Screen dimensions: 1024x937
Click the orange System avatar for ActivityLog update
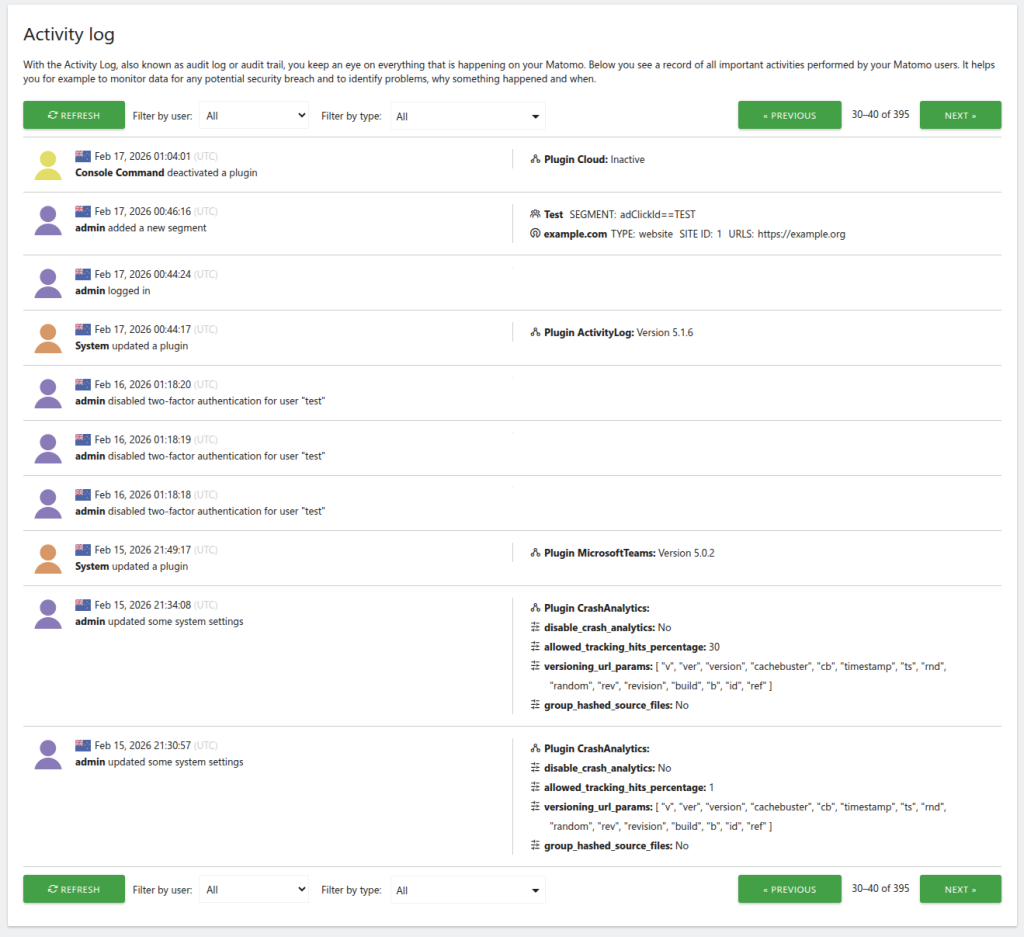pyautogui.click(x=48, y=339)
